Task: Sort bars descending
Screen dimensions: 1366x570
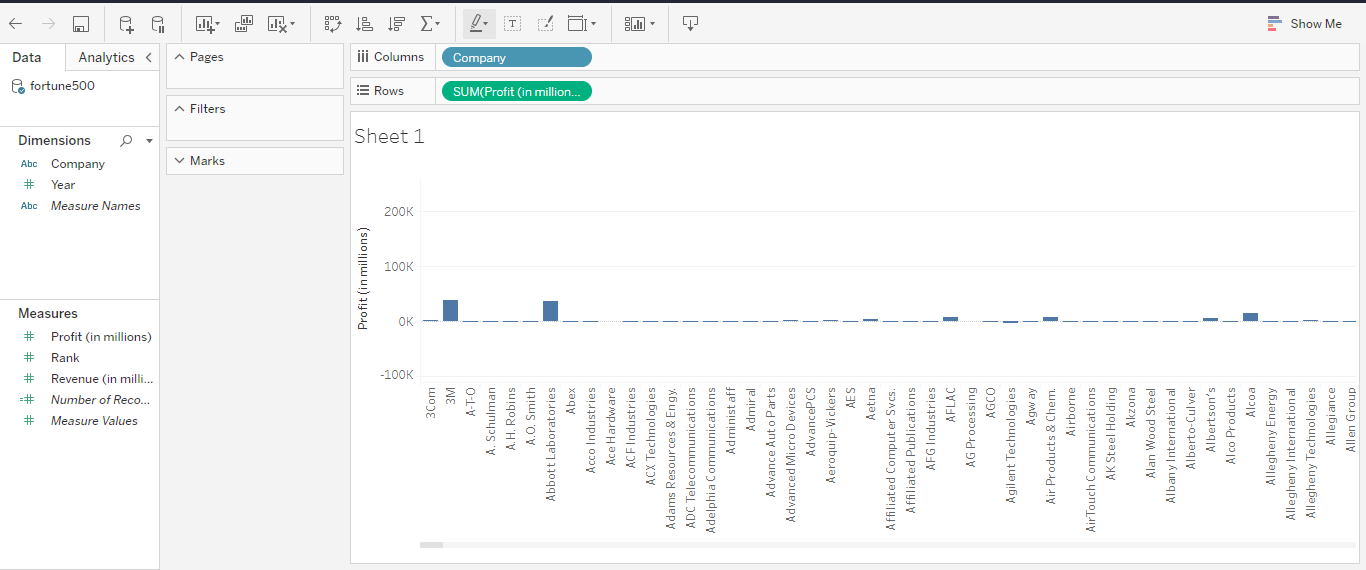Action: pos(397,24)
